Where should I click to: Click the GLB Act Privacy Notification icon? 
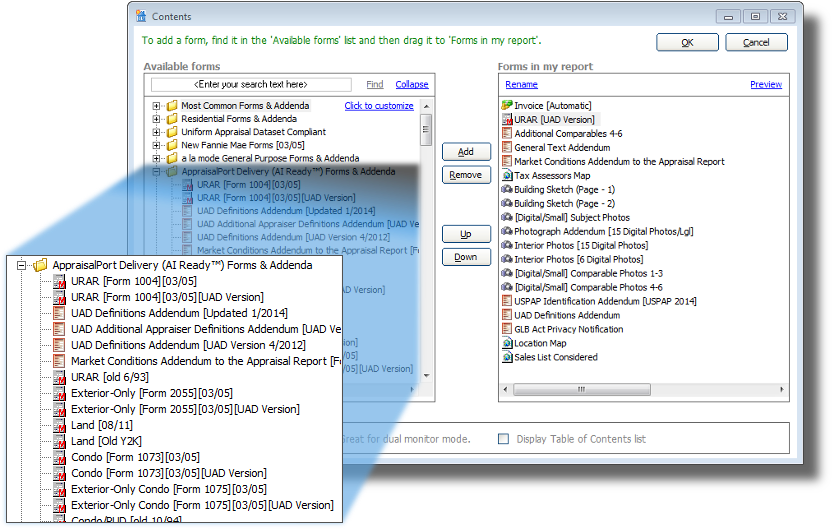507,329
